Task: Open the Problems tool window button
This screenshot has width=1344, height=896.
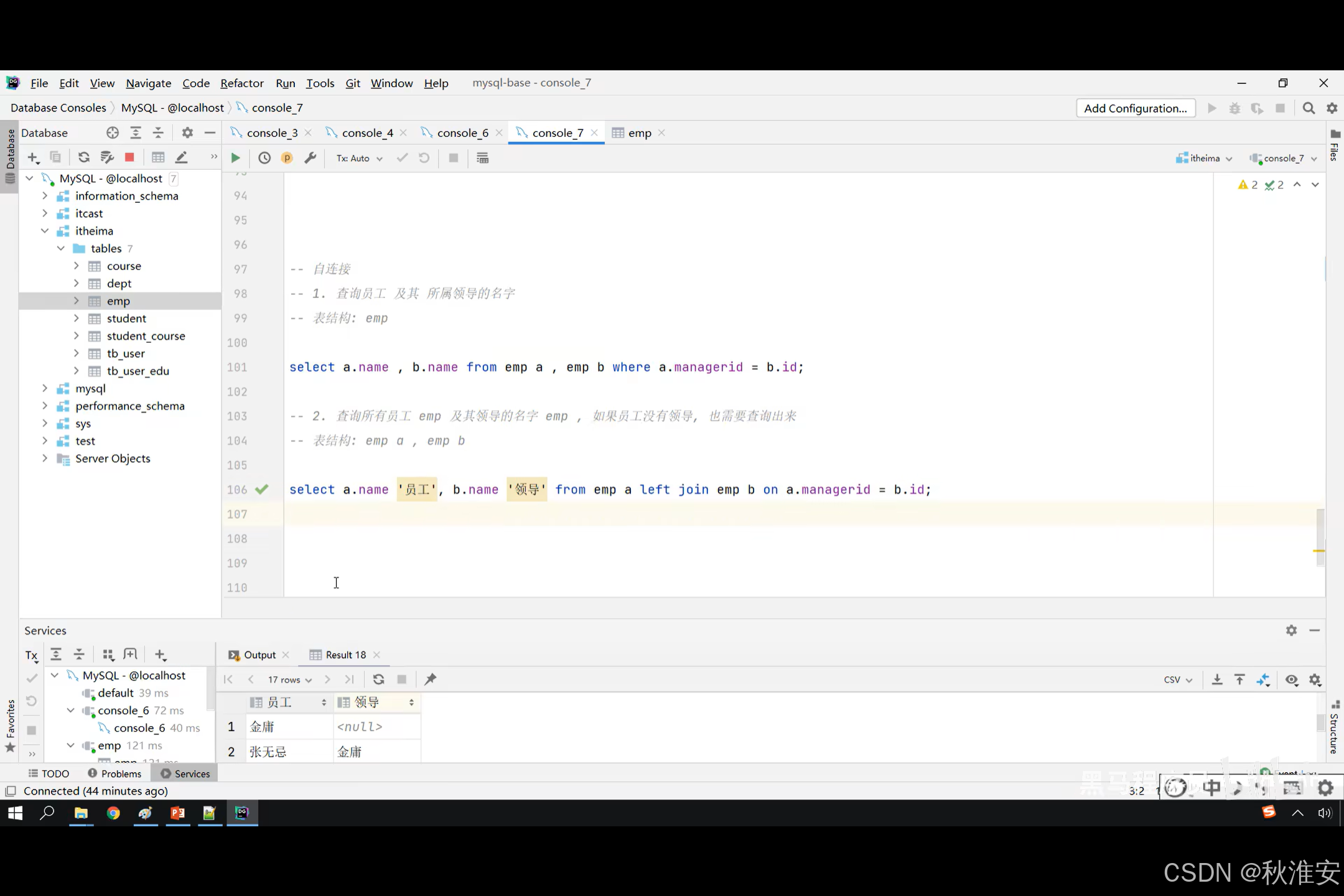Action: [115, 773]
